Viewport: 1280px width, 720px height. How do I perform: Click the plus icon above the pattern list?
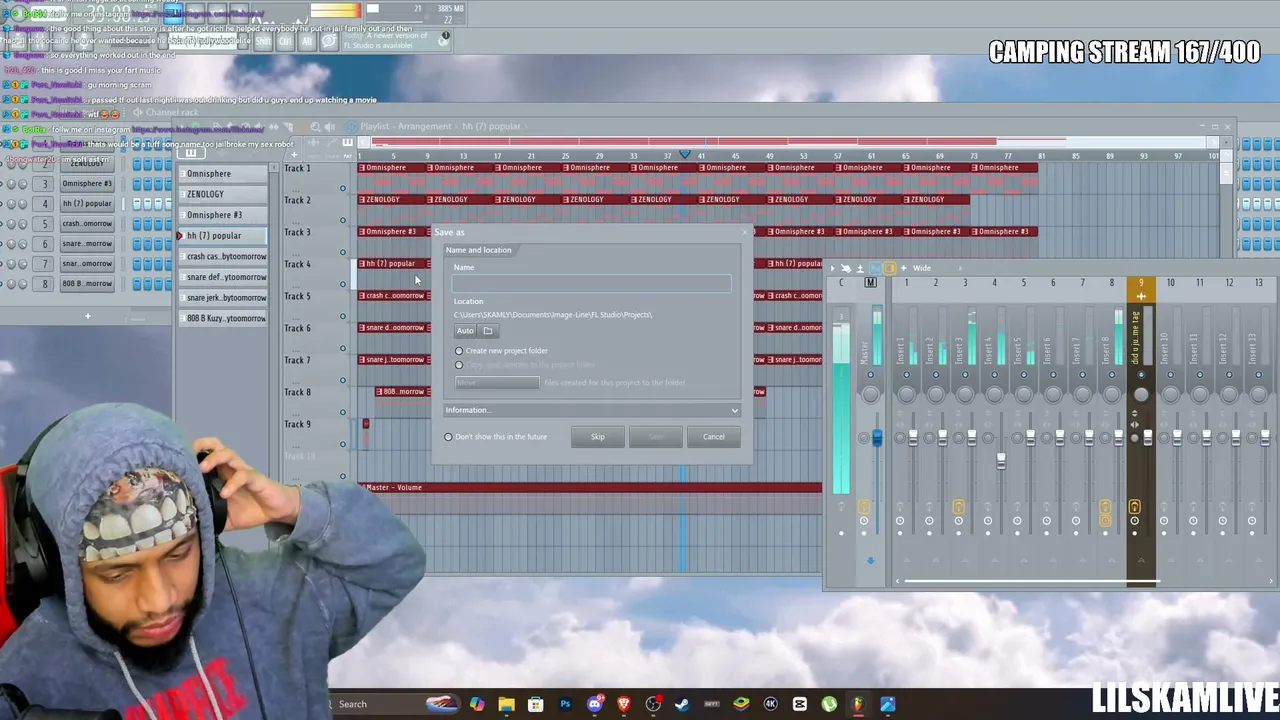(294, 154)
